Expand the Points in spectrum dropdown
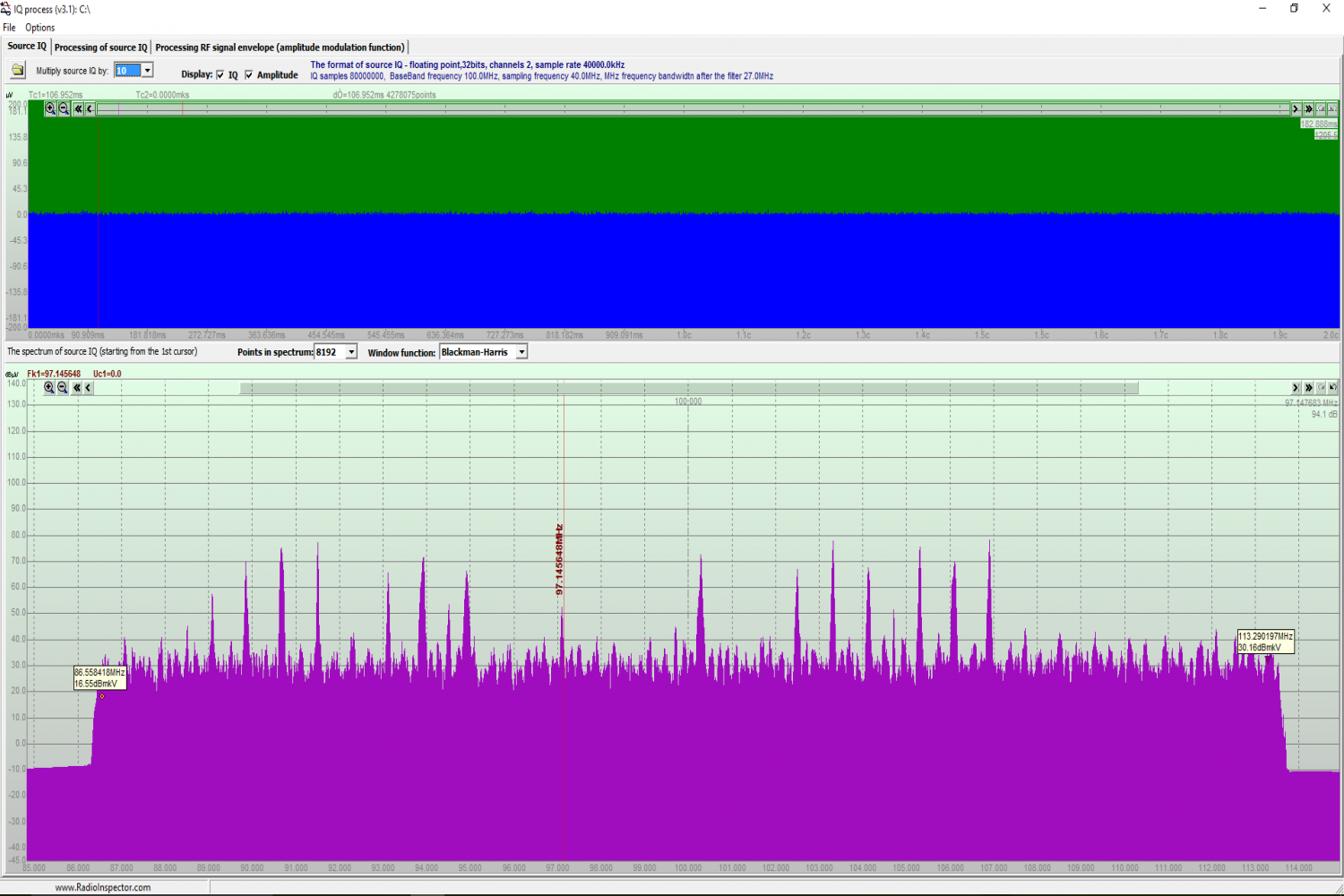Viewport: 1344px width, 896px height. click(x=351, y=352)
